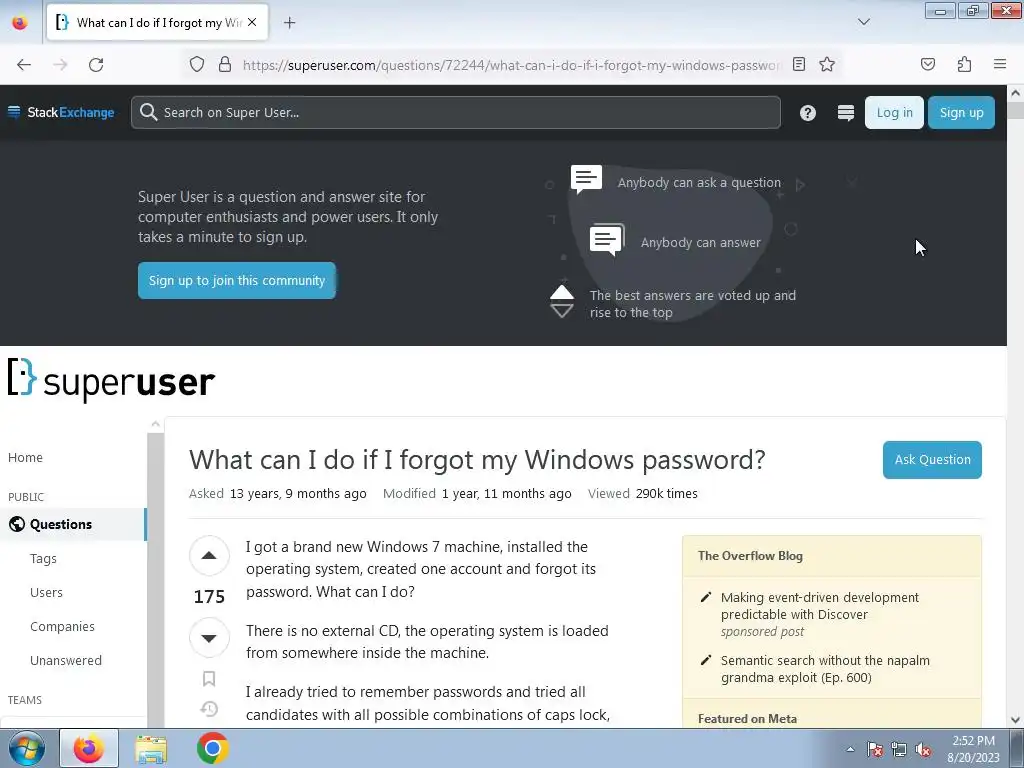Expand the list all tabs chevron
The image size is (1024, 768).
863,22
